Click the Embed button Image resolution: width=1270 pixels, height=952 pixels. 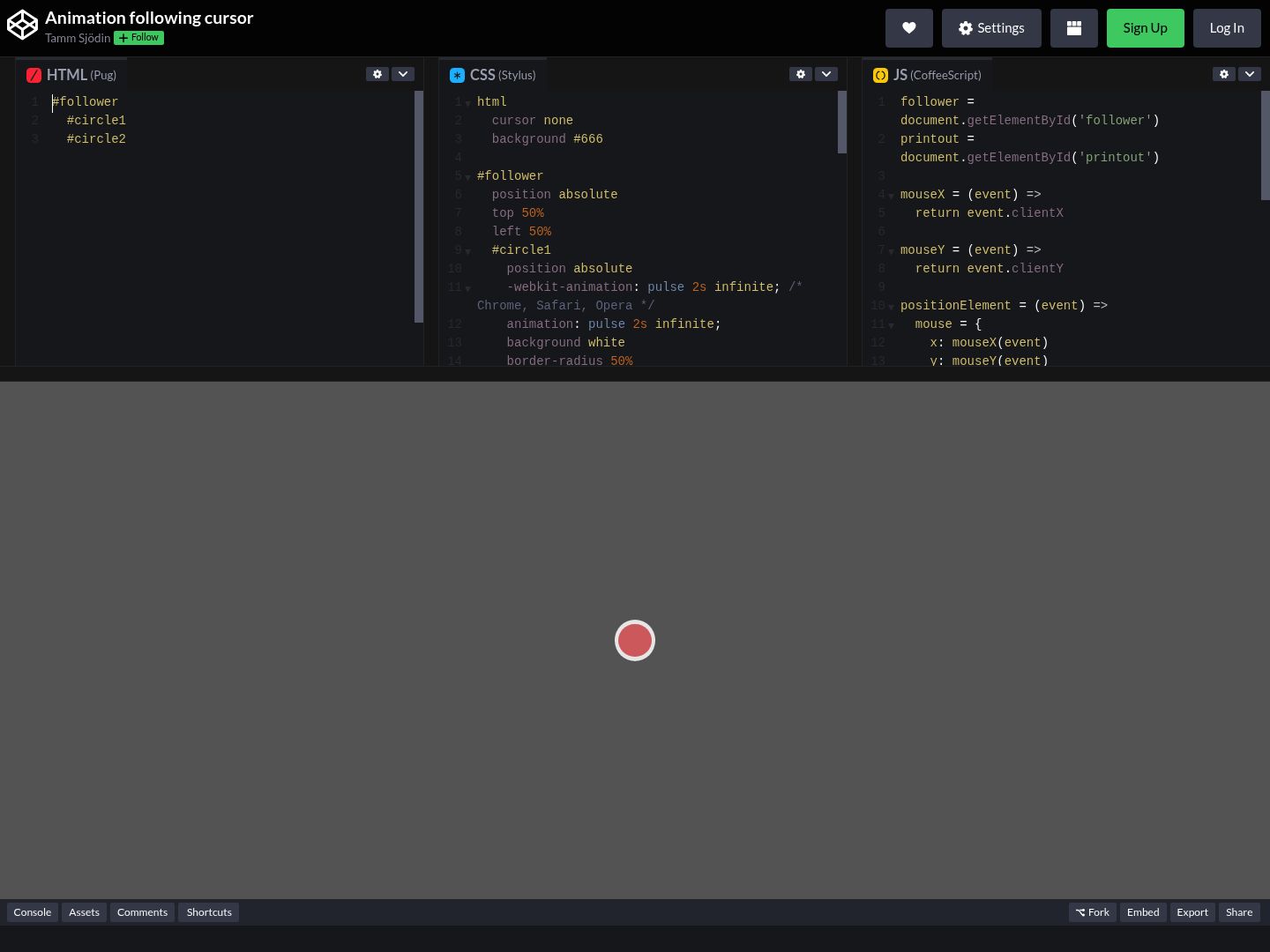point(1143,912)
